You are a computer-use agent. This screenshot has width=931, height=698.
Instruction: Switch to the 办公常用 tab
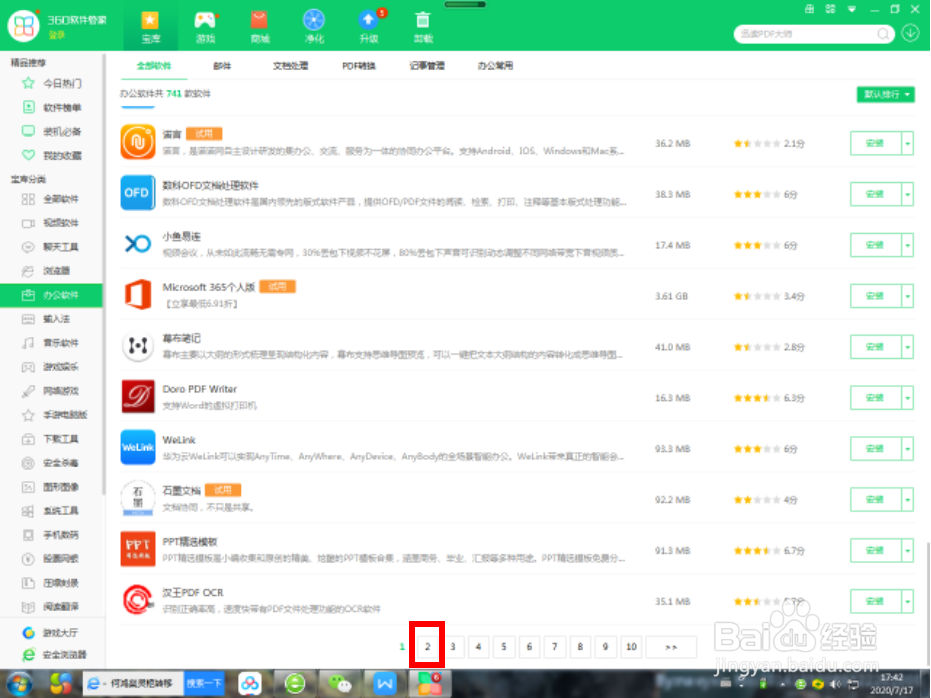click(495, 66)
